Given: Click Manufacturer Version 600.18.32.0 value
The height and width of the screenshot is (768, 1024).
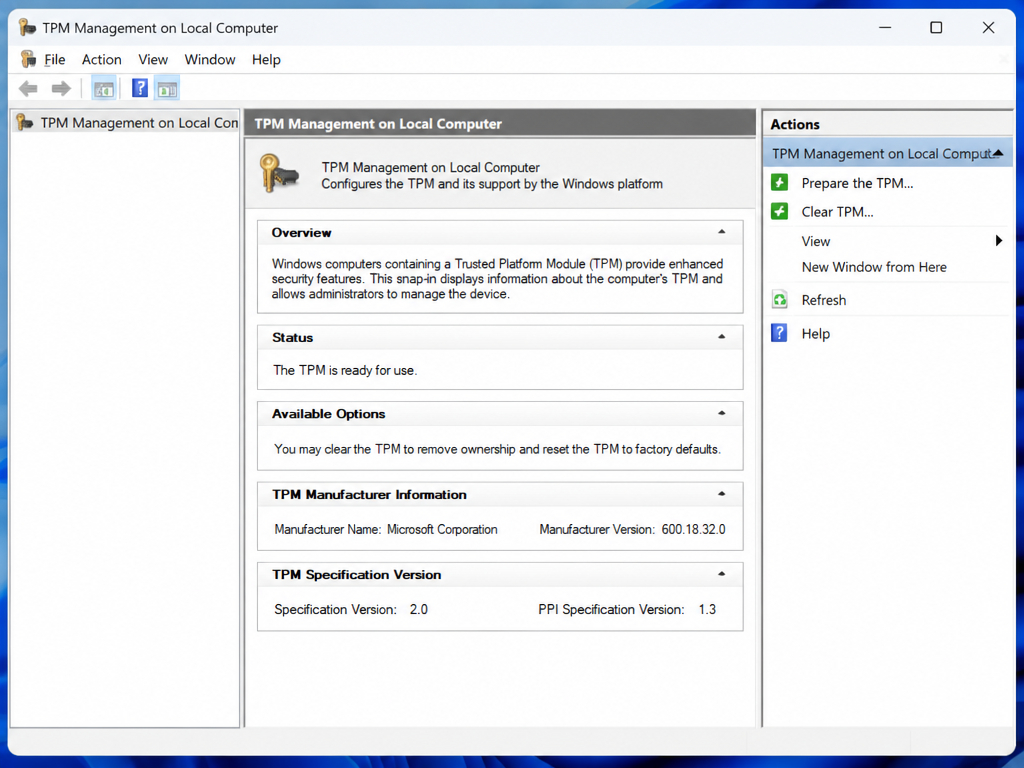Looking at the screenshot, I should click(x=693, y=529).
